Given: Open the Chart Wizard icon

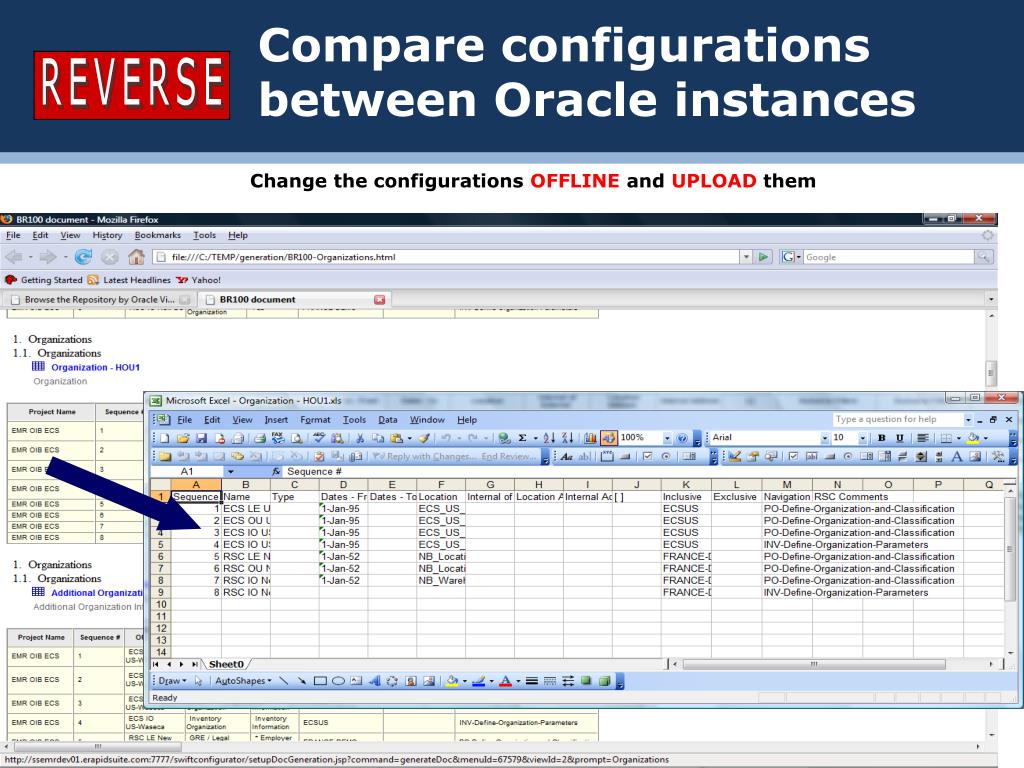Looking at the screenshot, I should 590,438.
